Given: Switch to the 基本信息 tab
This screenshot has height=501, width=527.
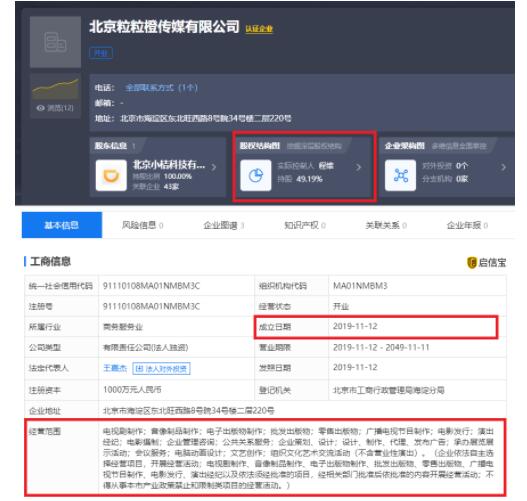Looking at the screenshot, I should point(62,225).
